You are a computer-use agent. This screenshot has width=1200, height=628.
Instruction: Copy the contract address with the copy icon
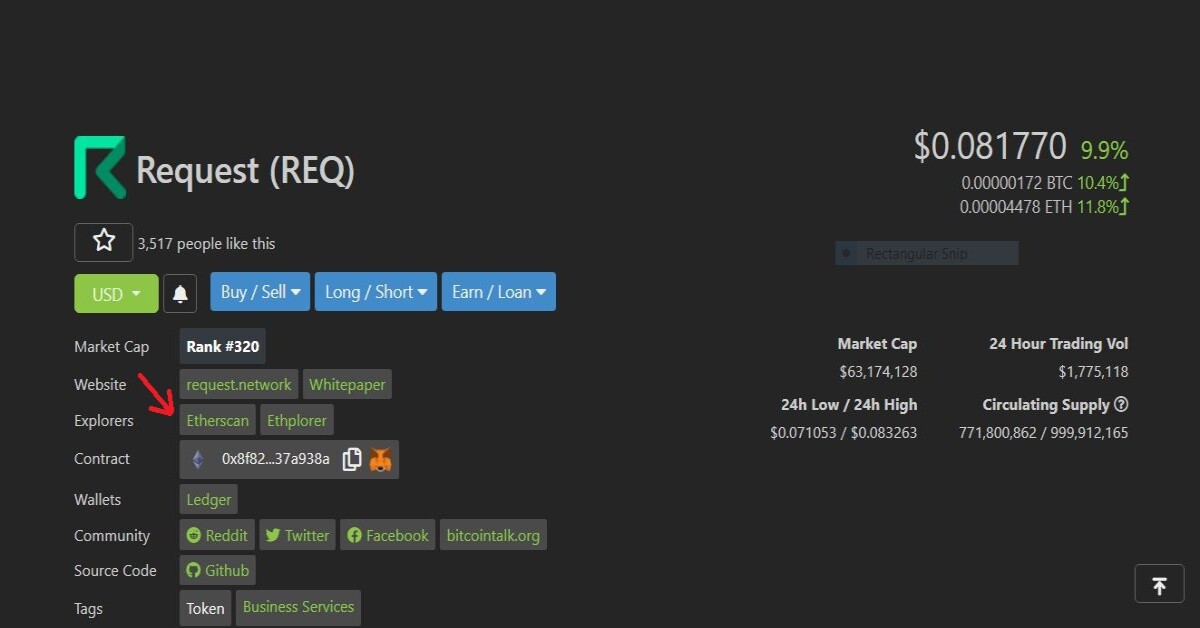click(352, 459)
